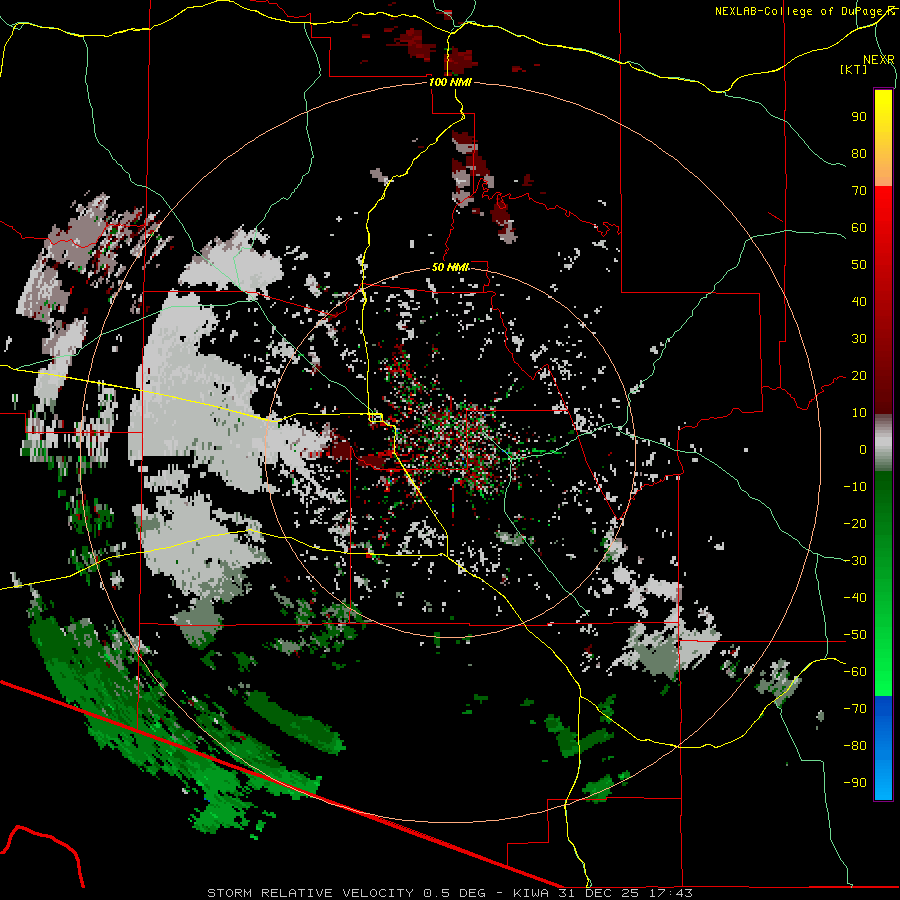Click the -10 value on the color scale
The height and width of the screenshot is (900, 900).
click(855, 487)
